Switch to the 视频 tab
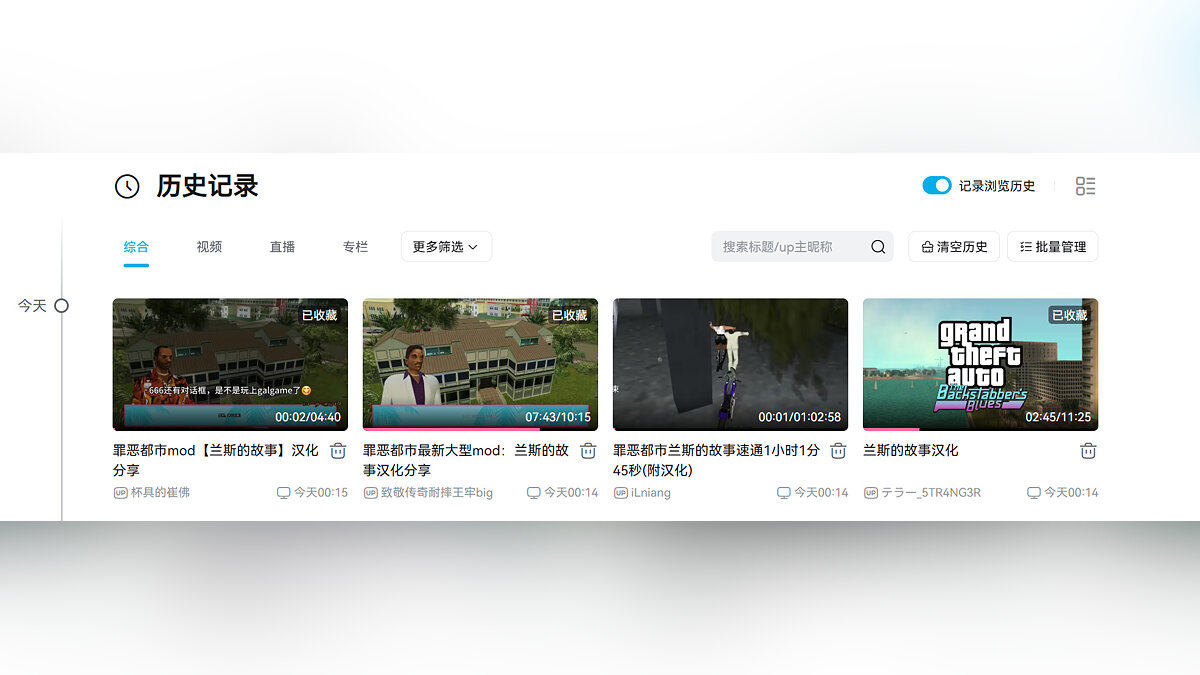Viewport: 1200px width, 675px height. coord(209,247)
